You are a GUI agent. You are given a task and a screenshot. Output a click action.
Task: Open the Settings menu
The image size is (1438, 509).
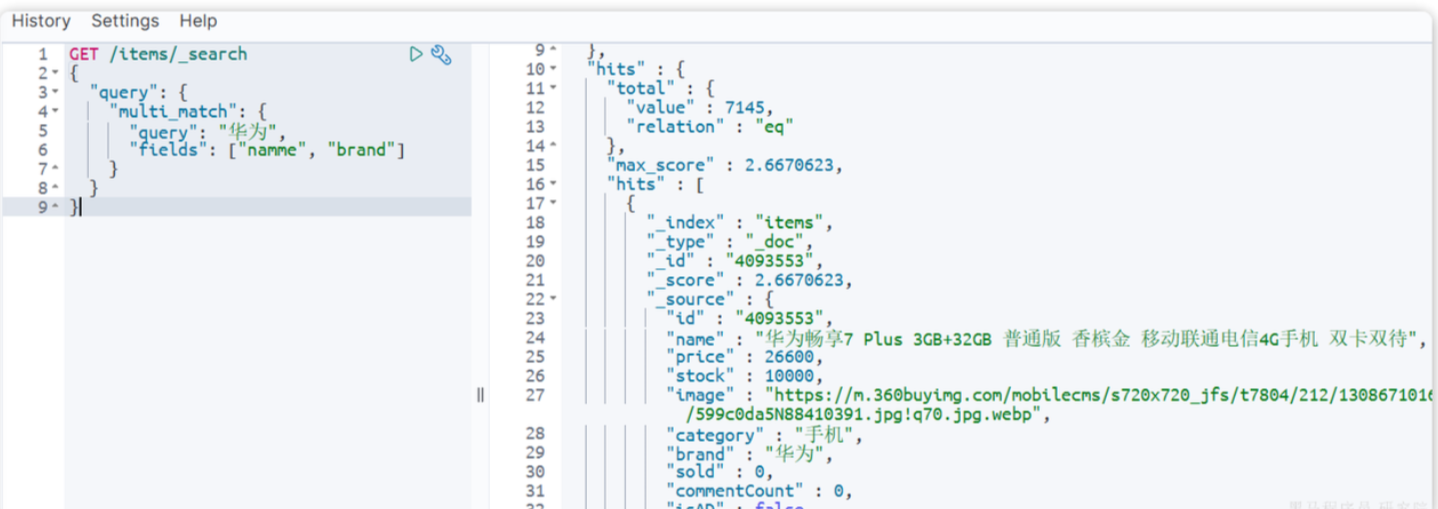125,20
